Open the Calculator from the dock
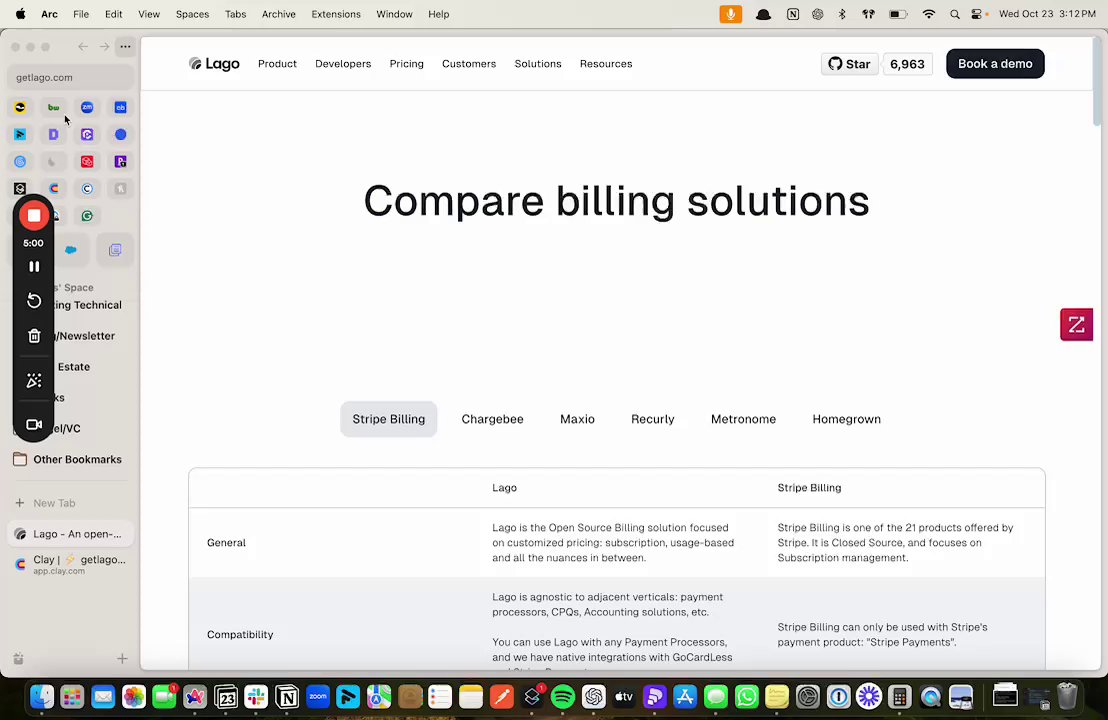Screen dimensions: 1108x720 point(900,697)
